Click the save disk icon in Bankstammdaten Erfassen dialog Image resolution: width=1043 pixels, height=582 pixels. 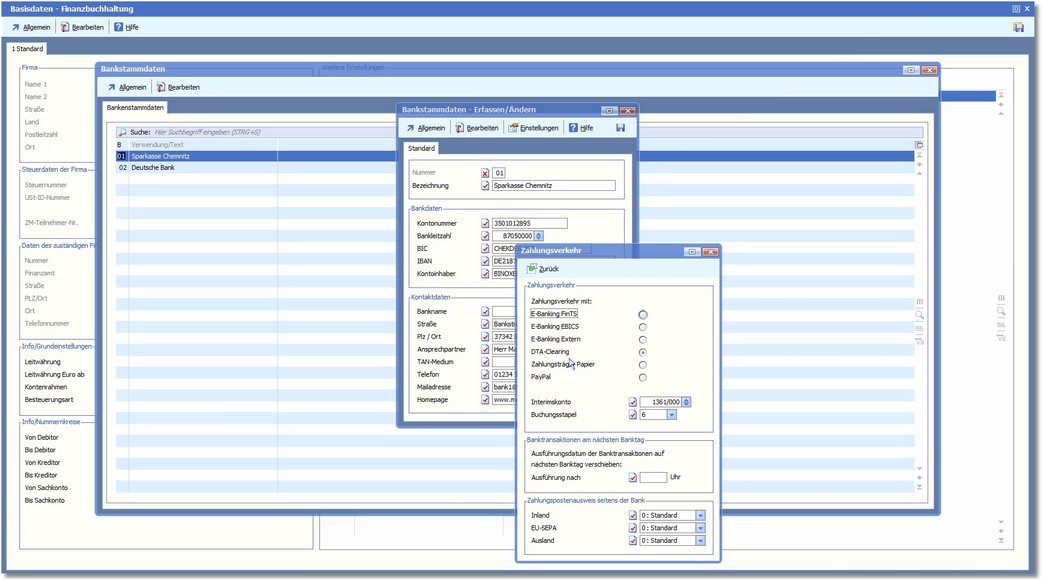click(620, 128)
